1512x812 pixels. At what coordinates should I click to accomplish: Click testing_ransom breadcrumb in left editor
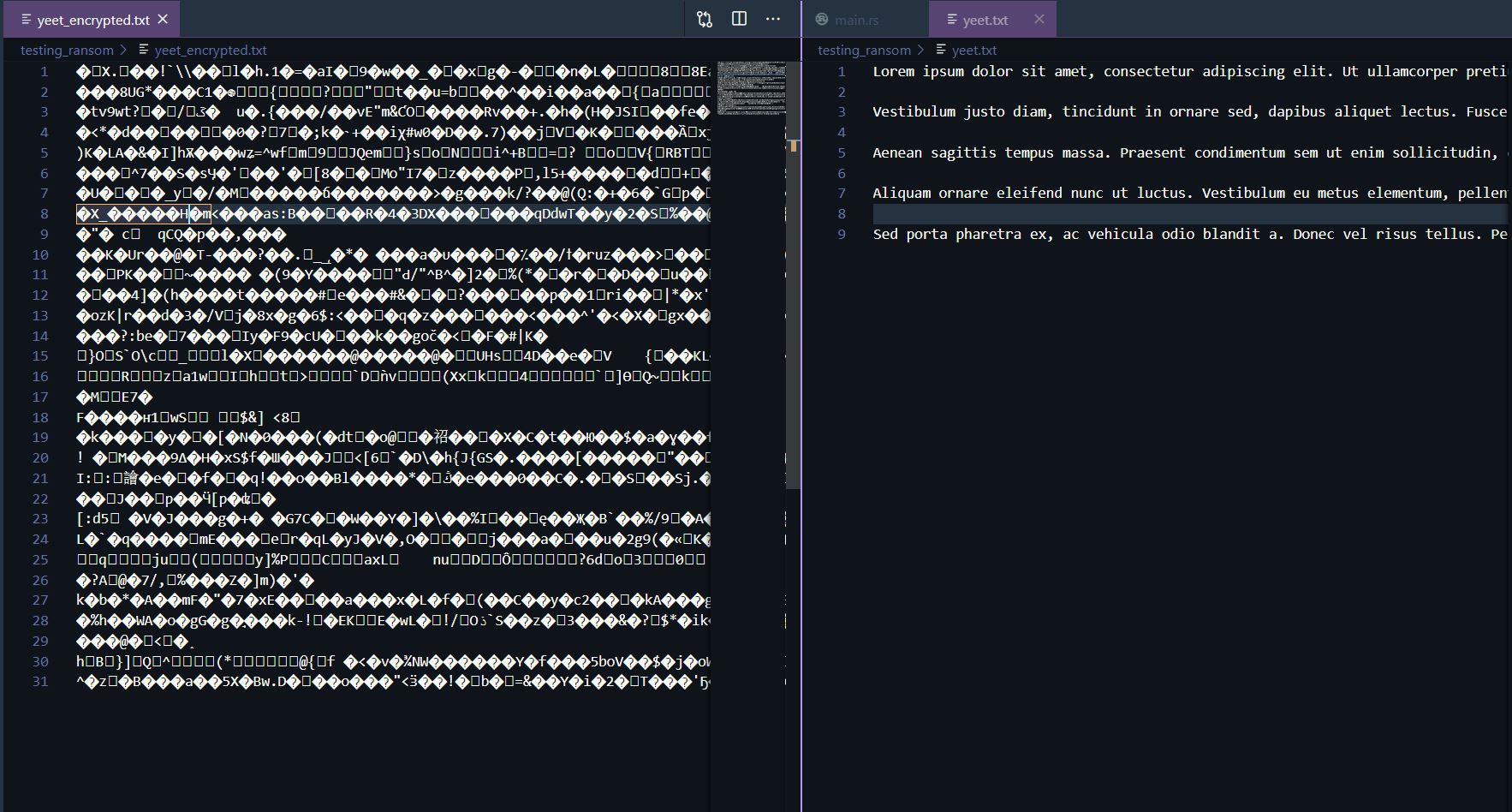click(67, 50)
